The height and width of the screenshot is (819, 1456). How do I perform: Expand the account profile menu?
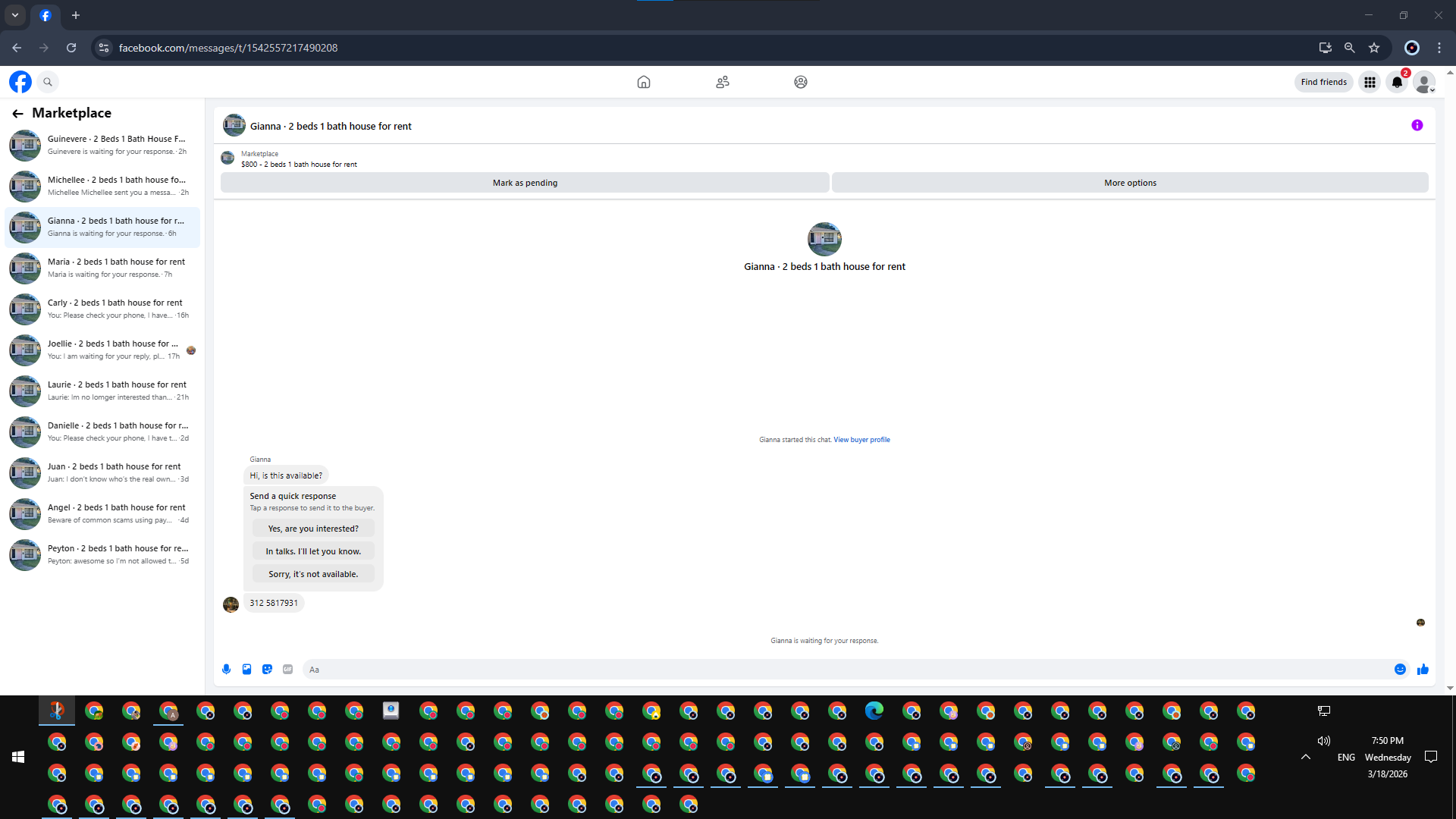coord(1424,82)
